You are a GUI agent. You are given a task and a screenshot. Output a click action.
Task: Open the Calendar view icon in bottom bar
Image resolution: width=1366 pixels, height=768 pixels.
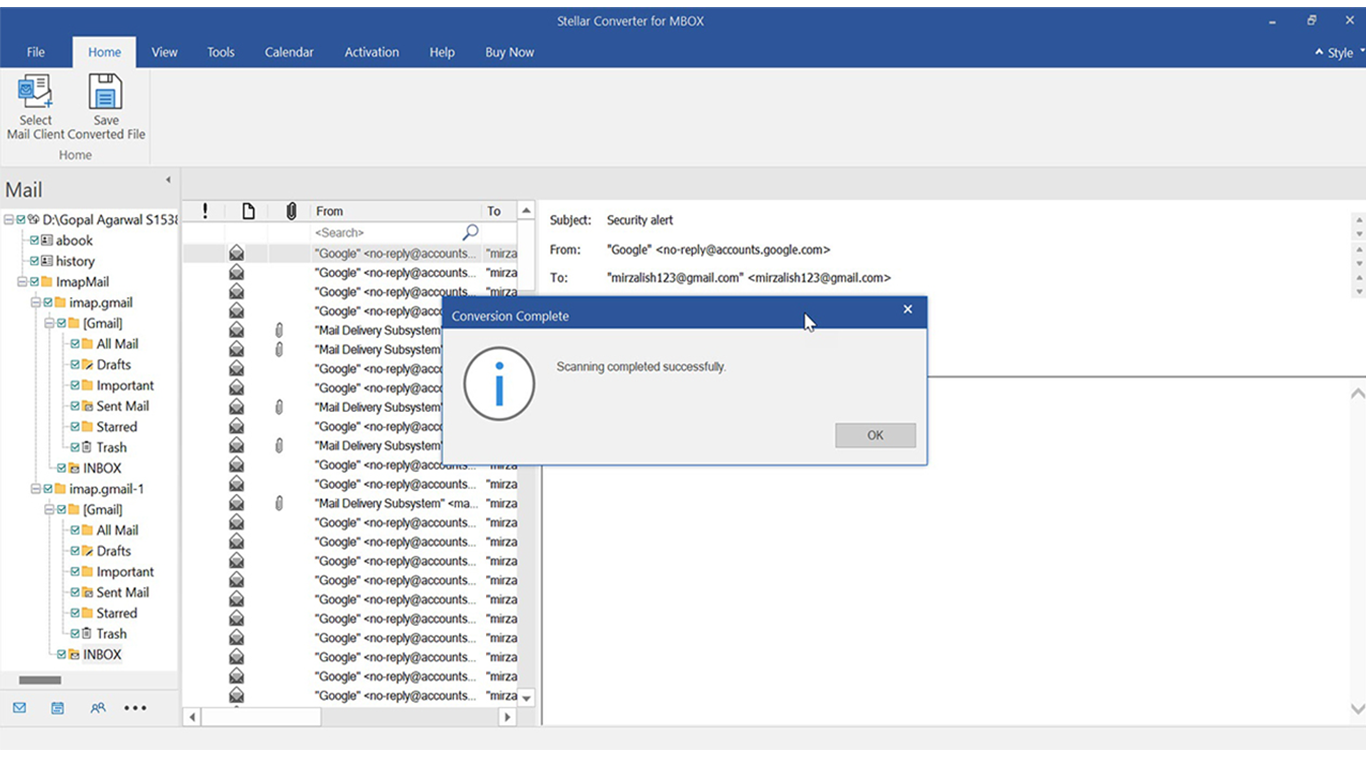[58, 708]
